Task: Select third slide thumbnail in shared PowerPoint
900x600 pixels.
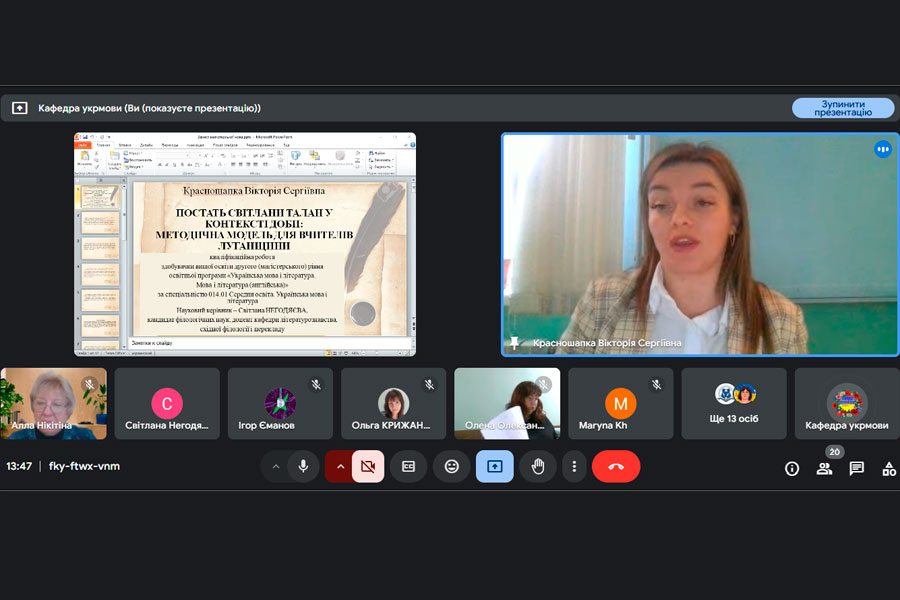Action: pos(100,249)
